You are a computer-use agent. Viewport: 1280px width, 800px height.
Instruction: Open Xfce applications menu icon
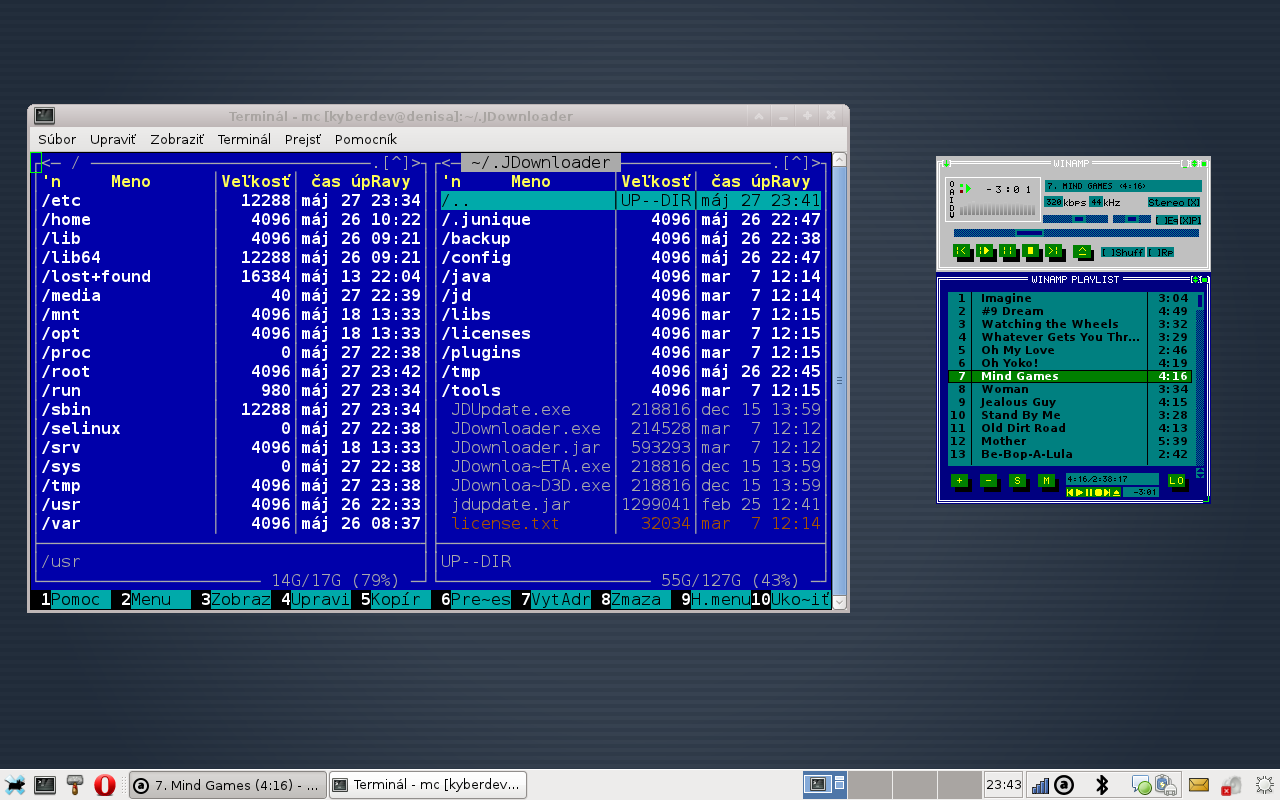pos(15,785)
